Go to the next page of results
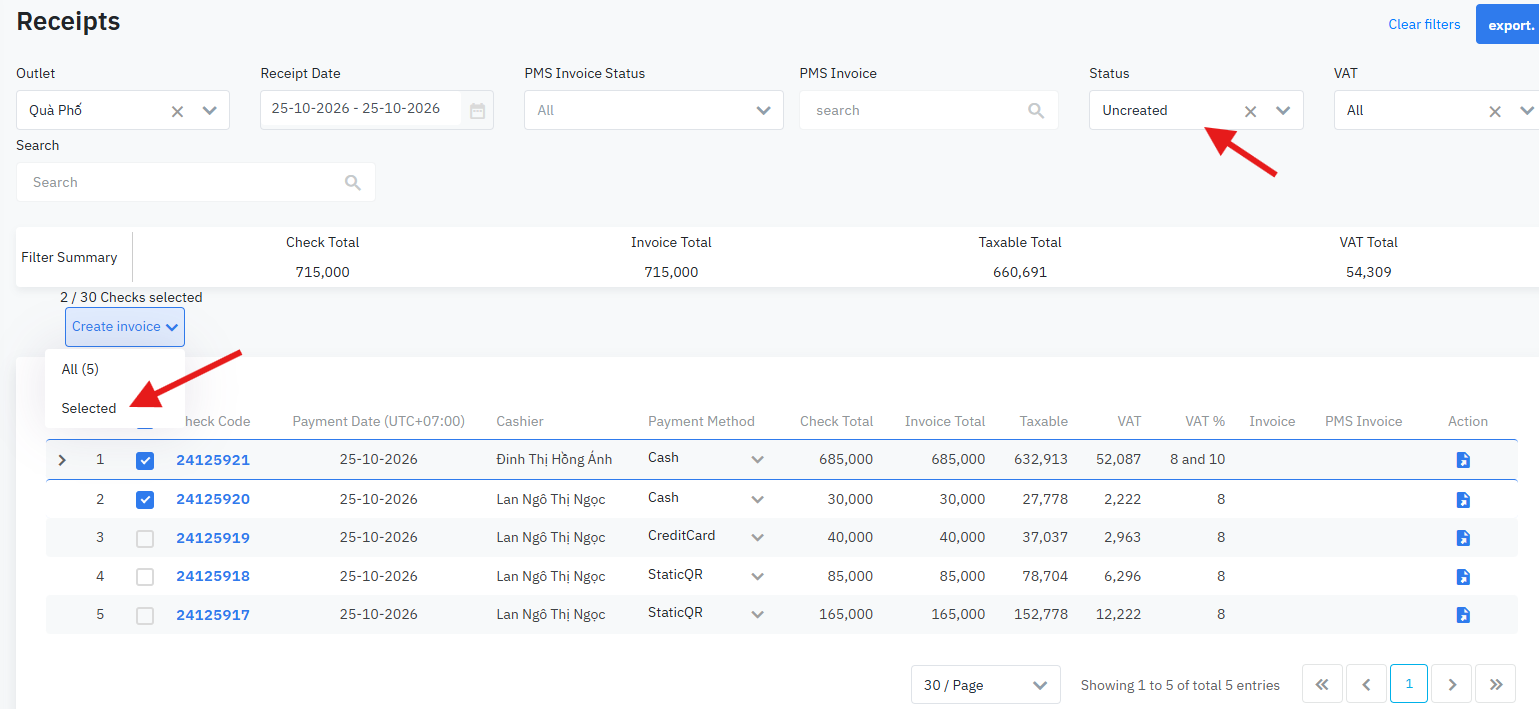The width and height of the screenshot is (1539, 709). [x=1451, y=685]
